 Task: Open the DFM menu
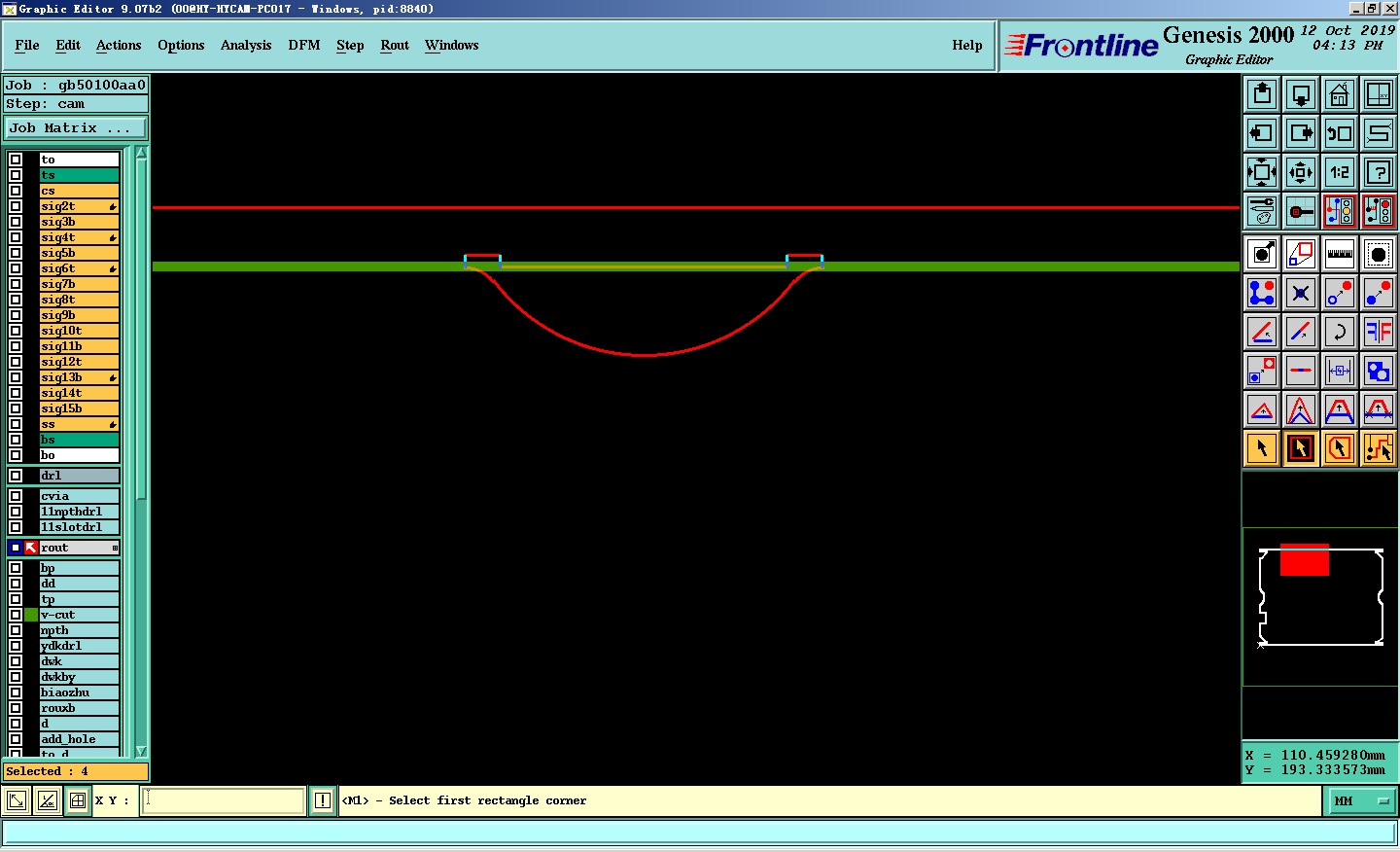point(304,45)
